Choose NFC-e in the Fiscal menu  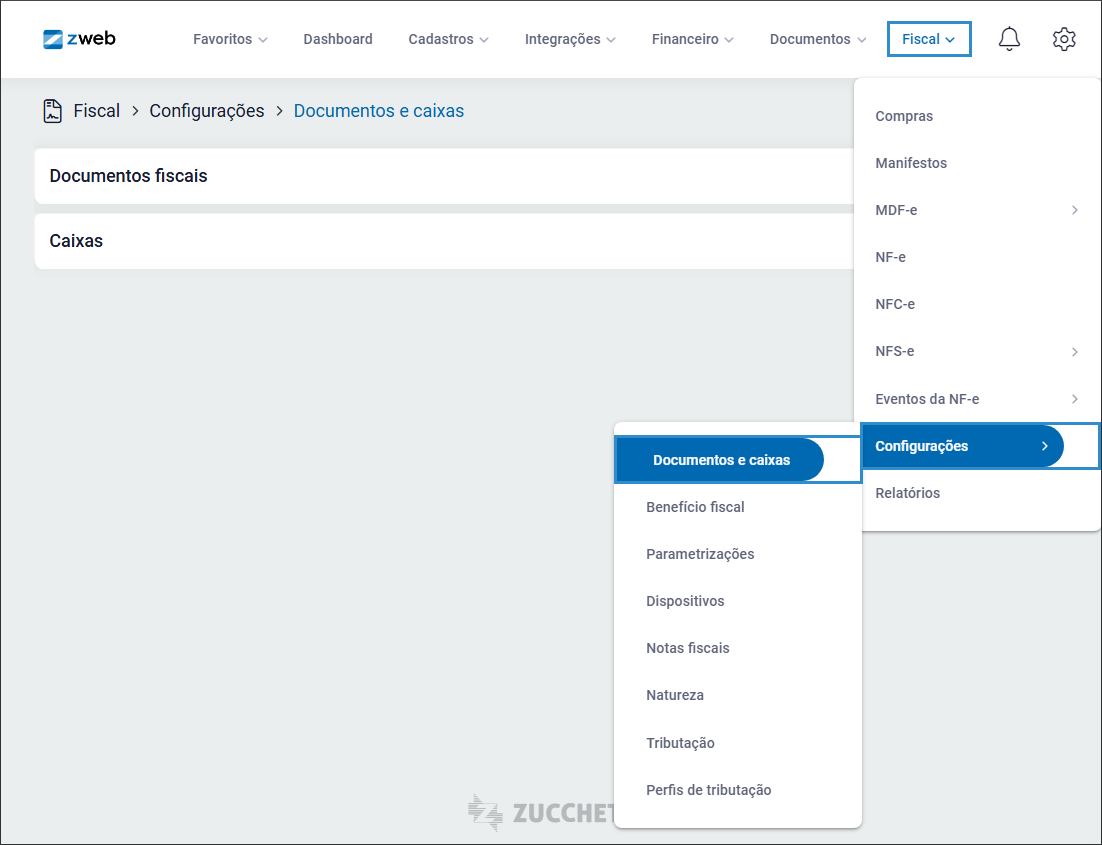(x=977, y=304)
